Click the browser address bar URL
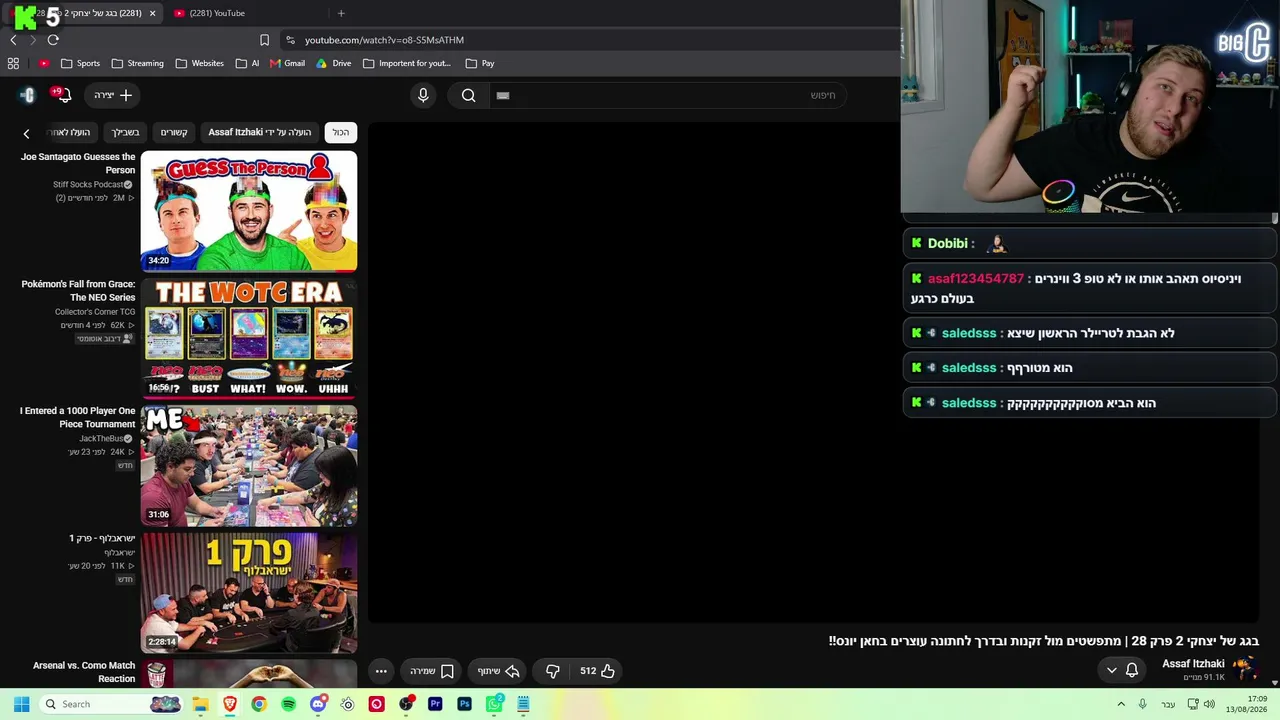This screenshot has height=720, width=1280. tap(384, 40)
